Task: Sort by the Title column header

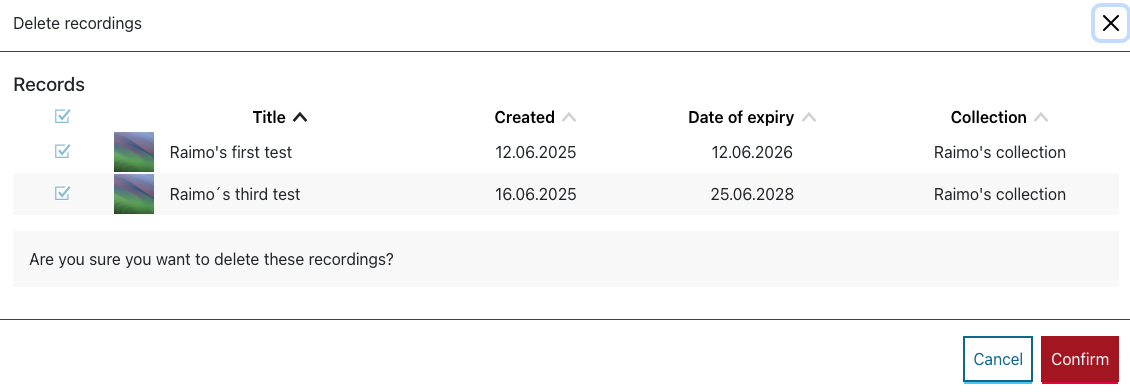Action: (269, 117)
